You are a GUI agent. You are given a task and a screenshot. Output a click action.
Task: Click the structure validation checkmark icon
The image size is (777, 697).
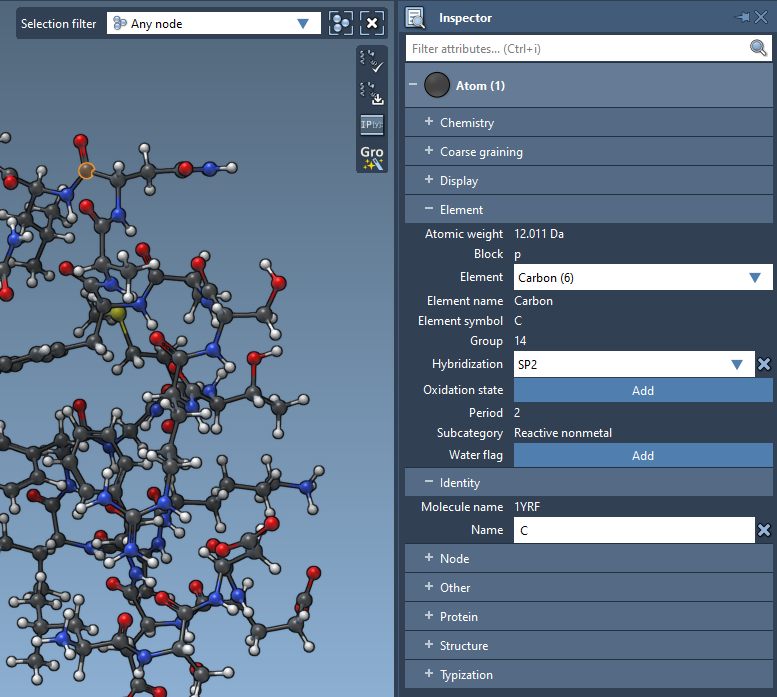click(372, 60)
